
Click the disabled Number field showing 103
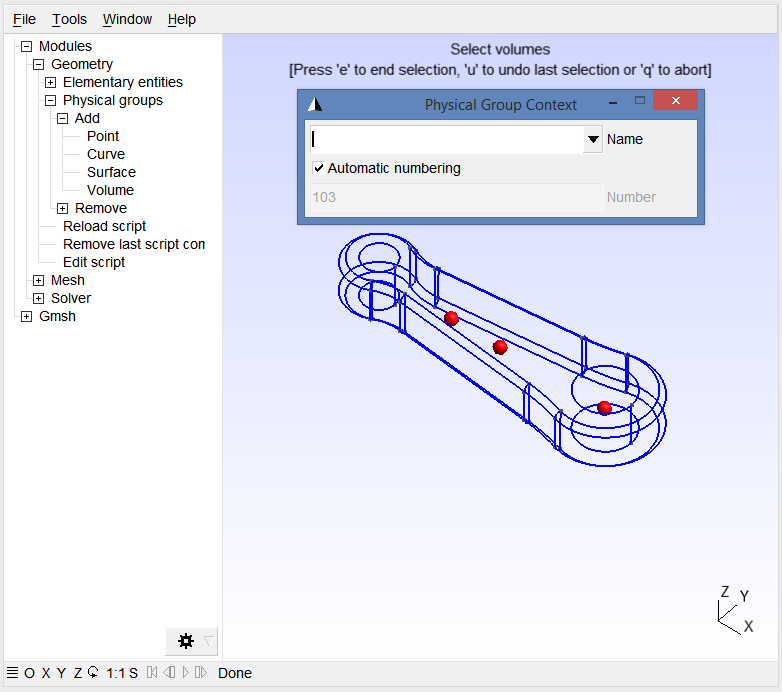click(x=456, y=197)
